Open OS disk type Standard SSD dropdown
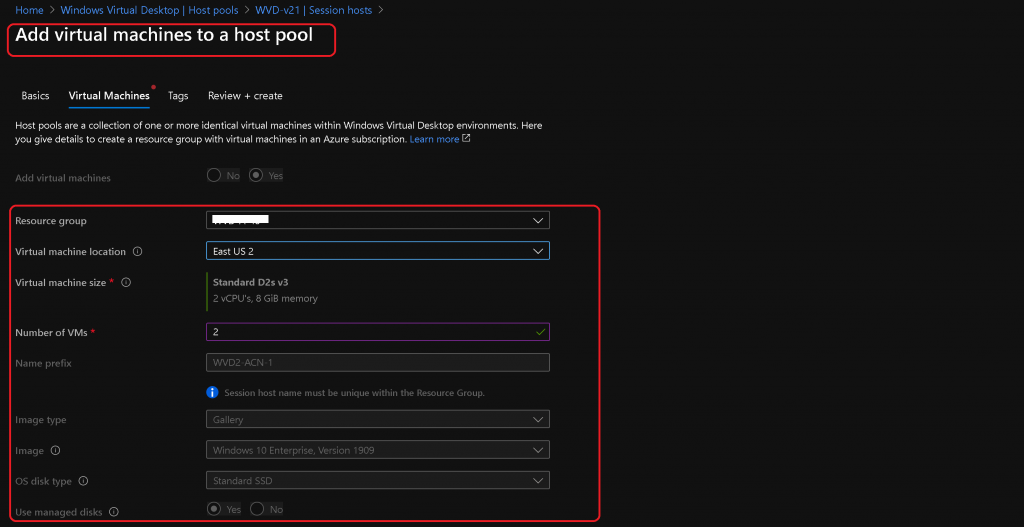1024x527 pixels. 377,481
